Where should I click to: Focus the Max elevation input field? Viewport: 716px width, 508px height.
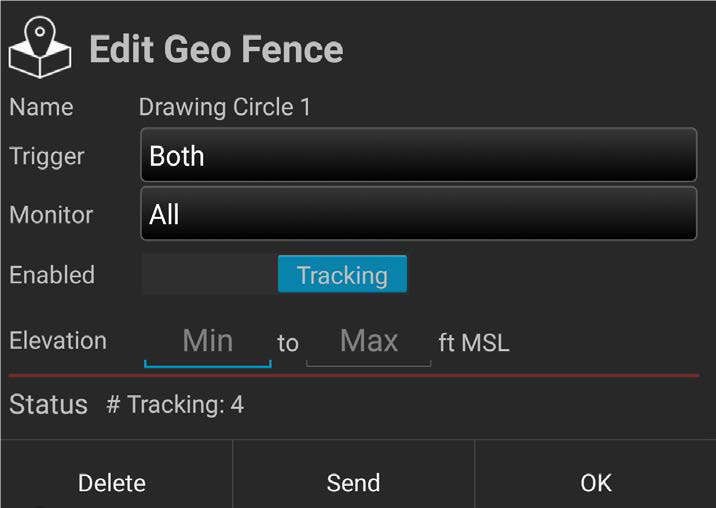pos(369,342)
